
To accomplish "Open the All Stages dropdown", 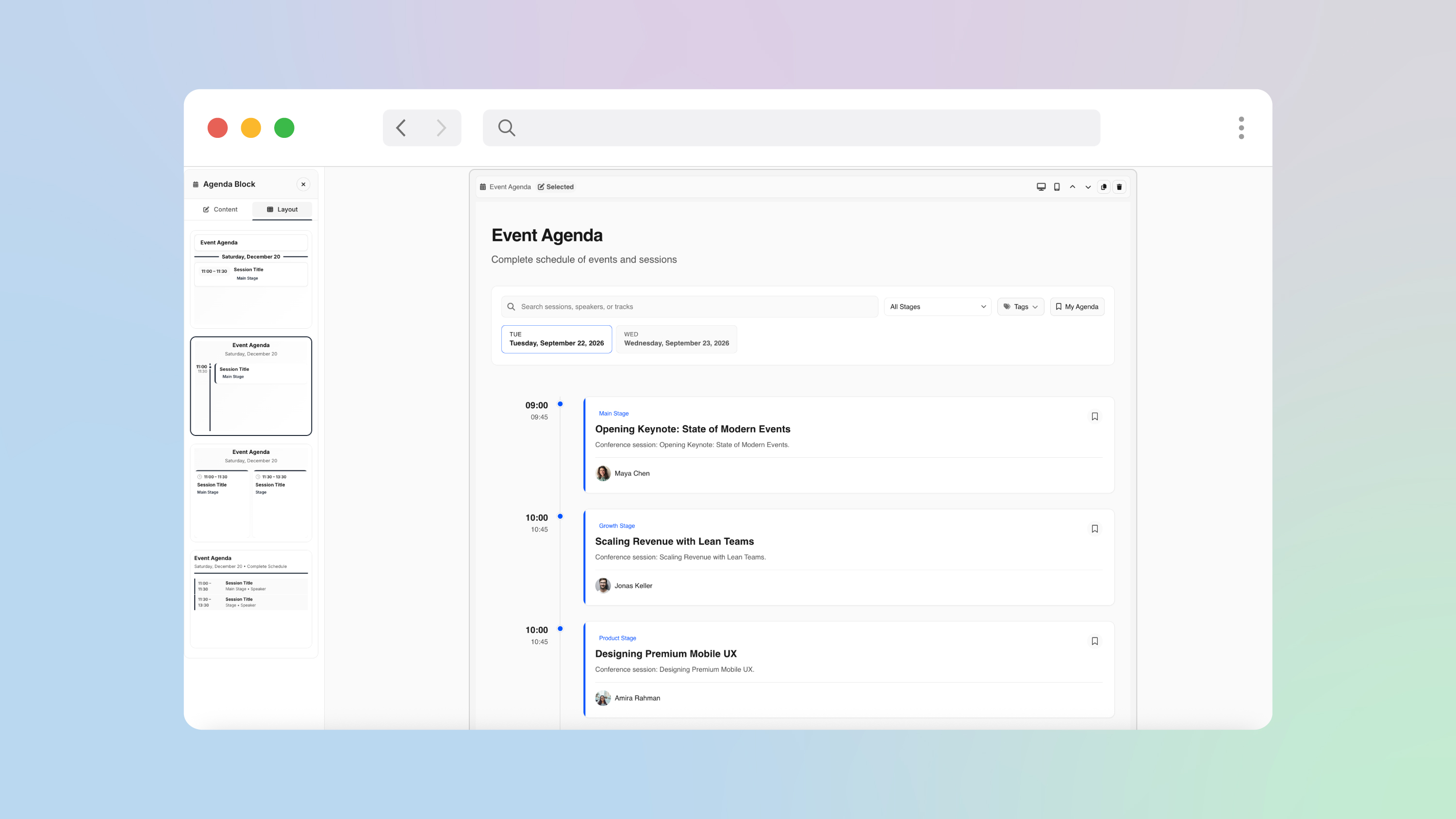I will 937,306.
